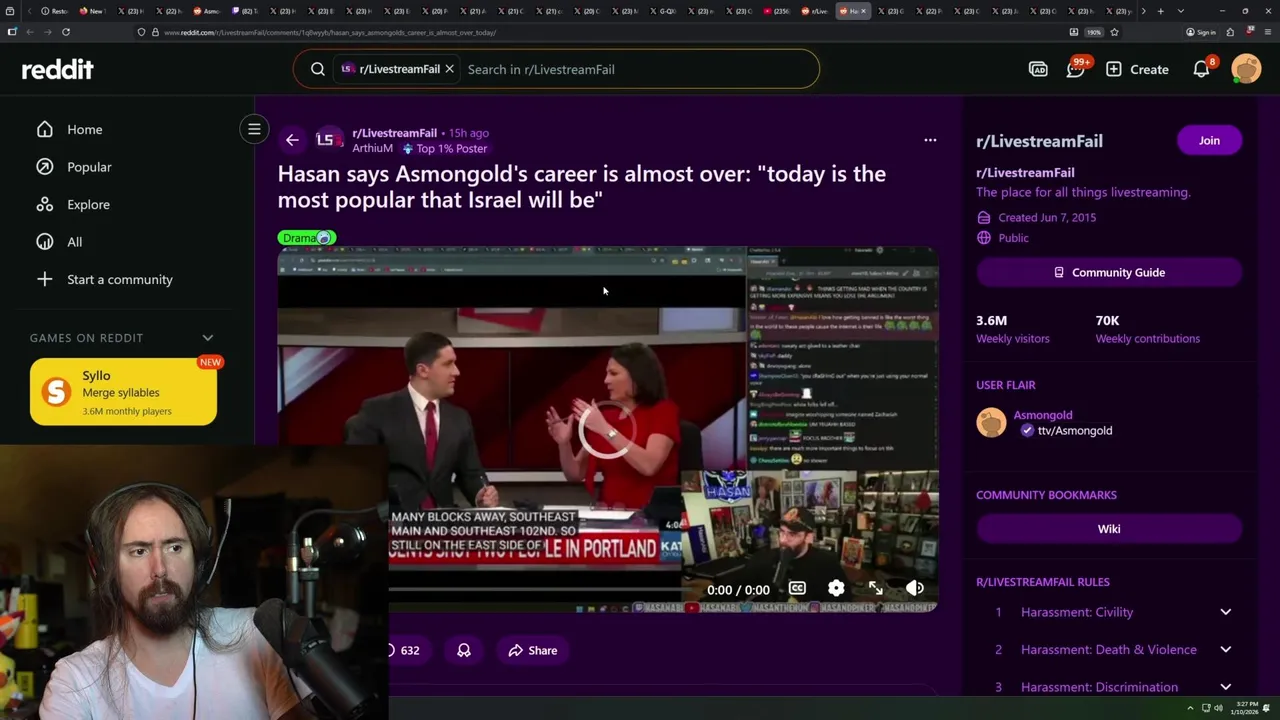Click the search magnifier icon

click(317, 69)
